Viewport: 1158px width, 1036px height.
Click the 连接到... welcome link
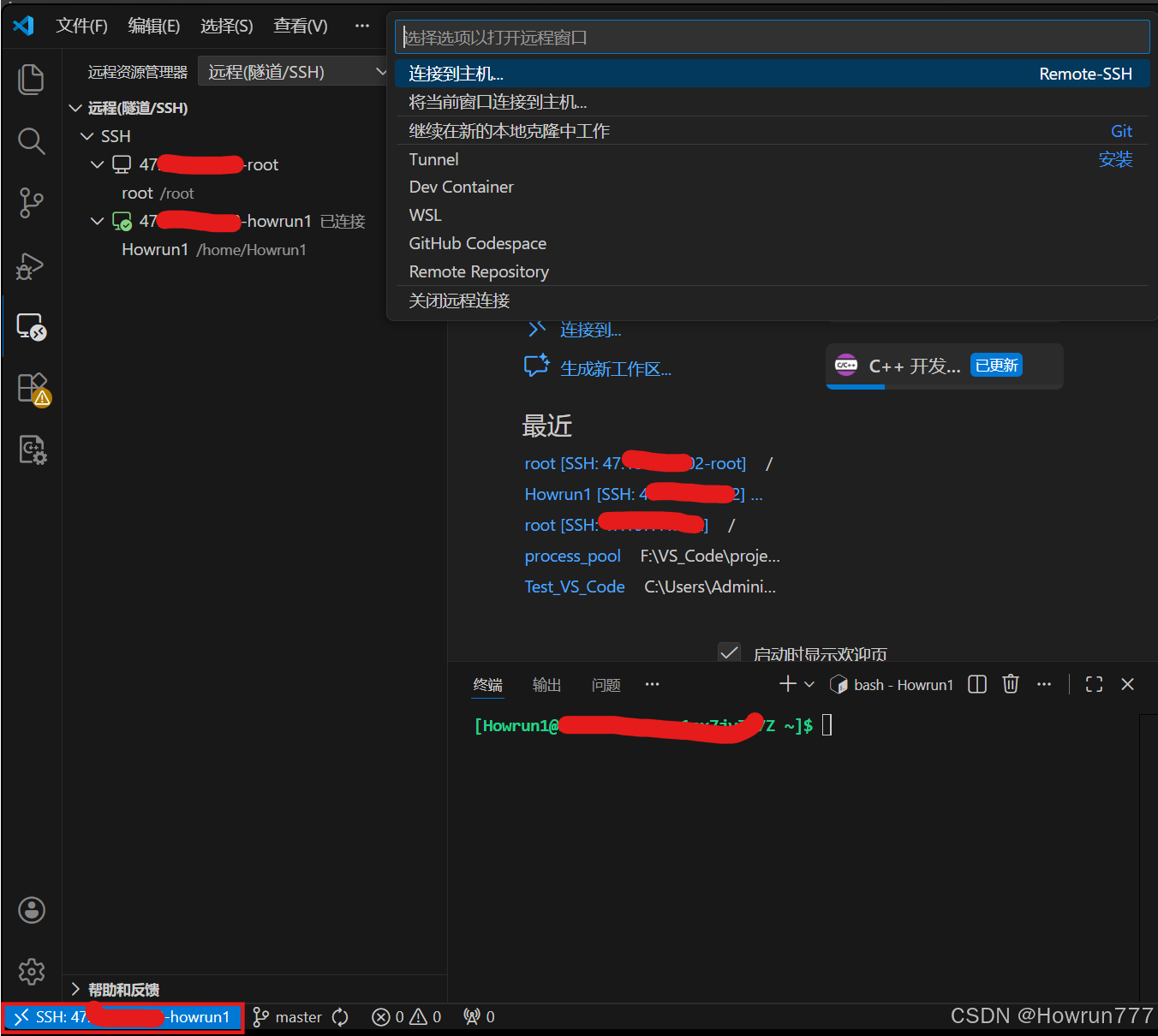[x=590, y=330]
